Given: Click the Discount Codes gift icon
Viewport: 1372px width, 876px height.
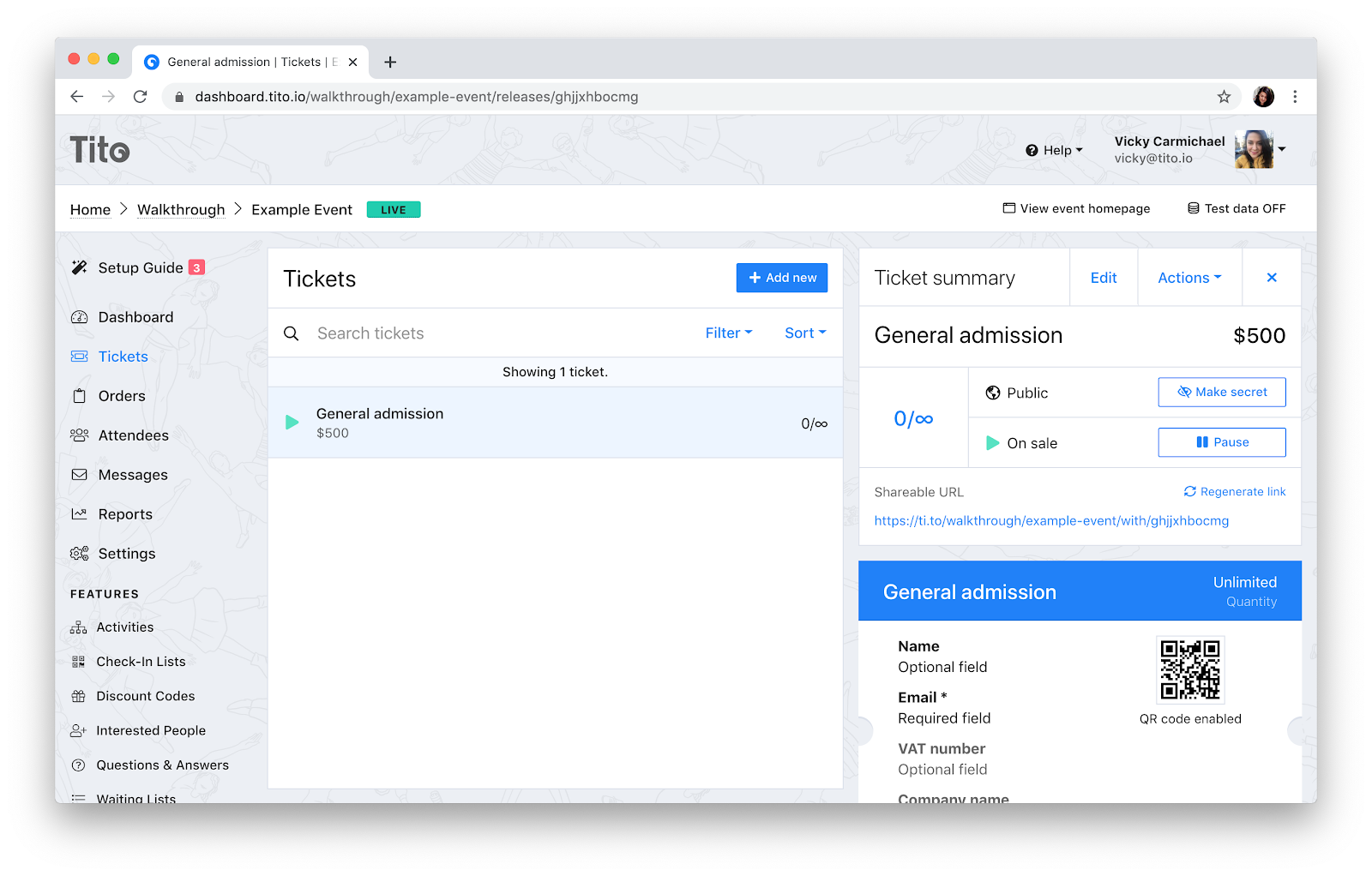Looking at the screenshot, I should (x=79, y=696).
